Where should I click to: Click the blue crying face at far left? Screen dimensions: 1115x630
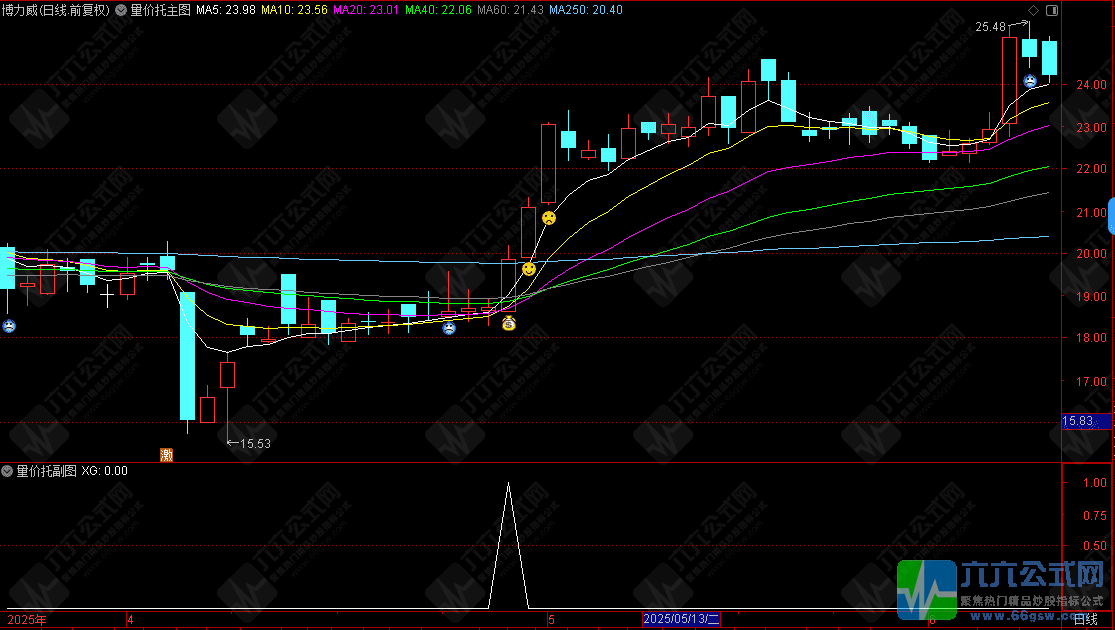[x=9, y=326]
